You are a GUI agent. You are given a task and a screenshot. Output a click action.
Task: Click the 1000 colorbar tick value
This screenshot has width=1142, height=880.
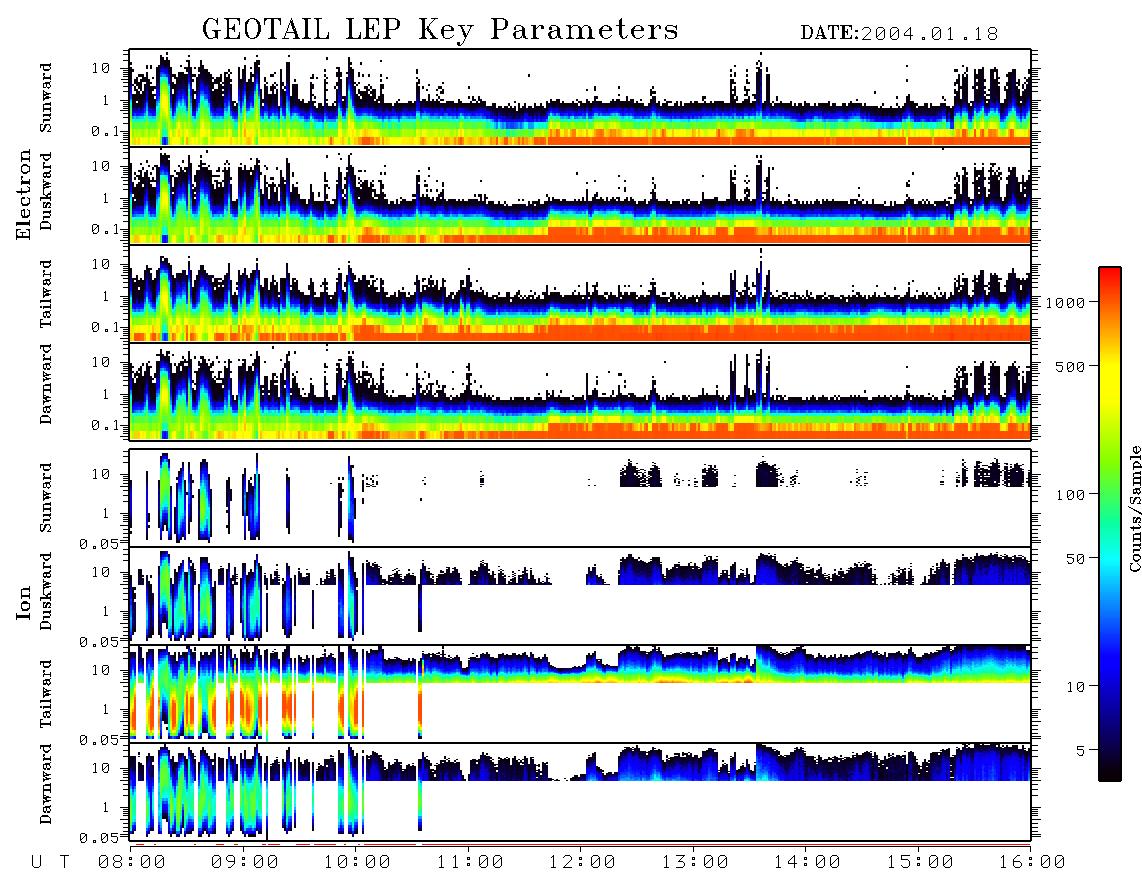pos(1065,302)
